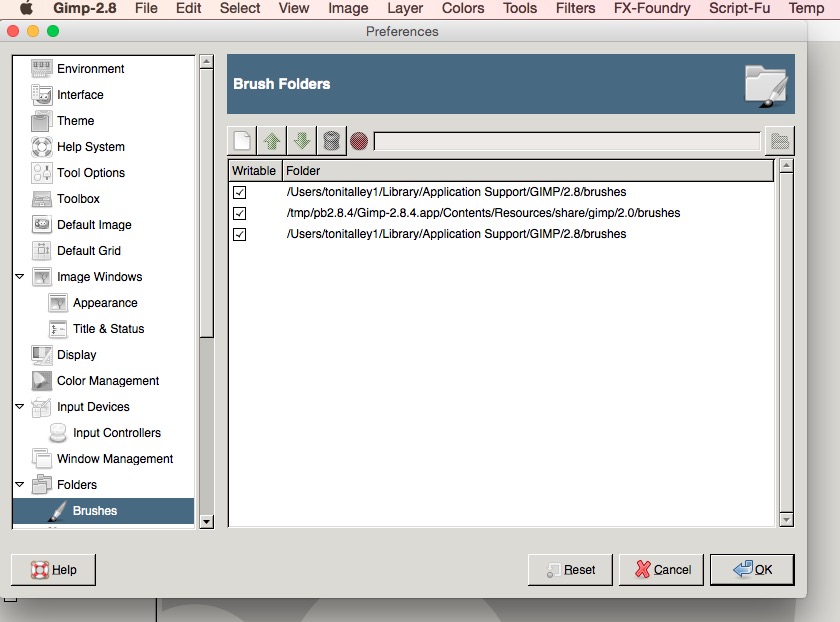
Task: Click the Folders icon in the sidebar
Action: (x=42, y=485)
